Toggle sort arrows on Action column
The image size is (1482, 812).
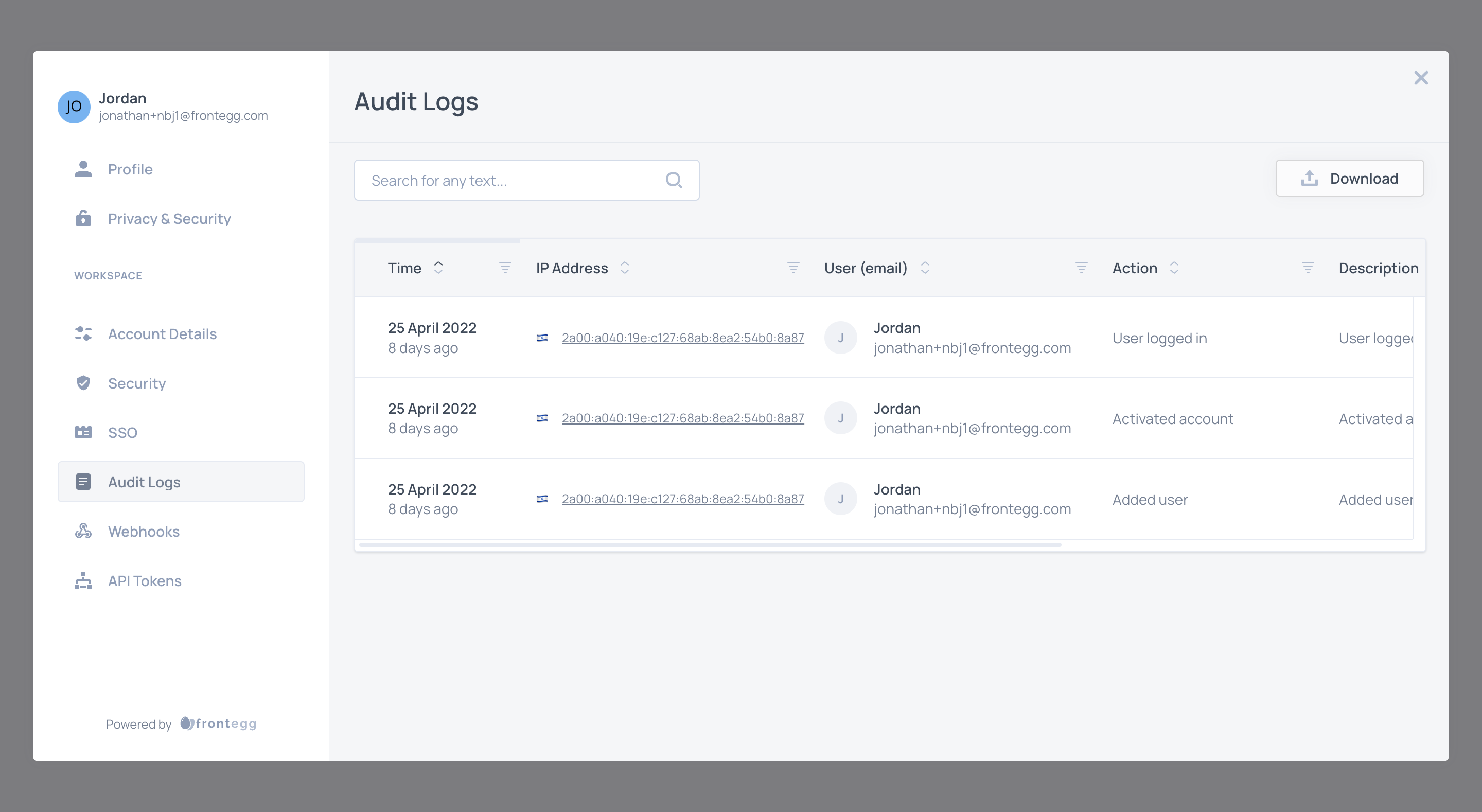tap(1174, 268)
